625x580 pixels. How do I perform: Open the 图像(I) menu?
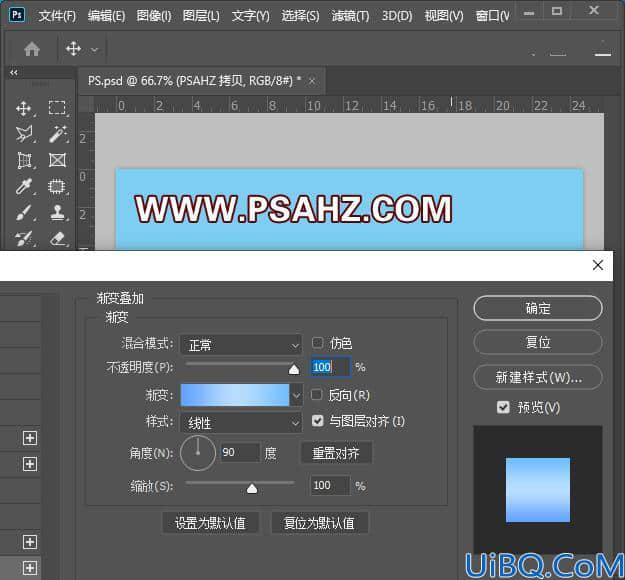point(154,16)
